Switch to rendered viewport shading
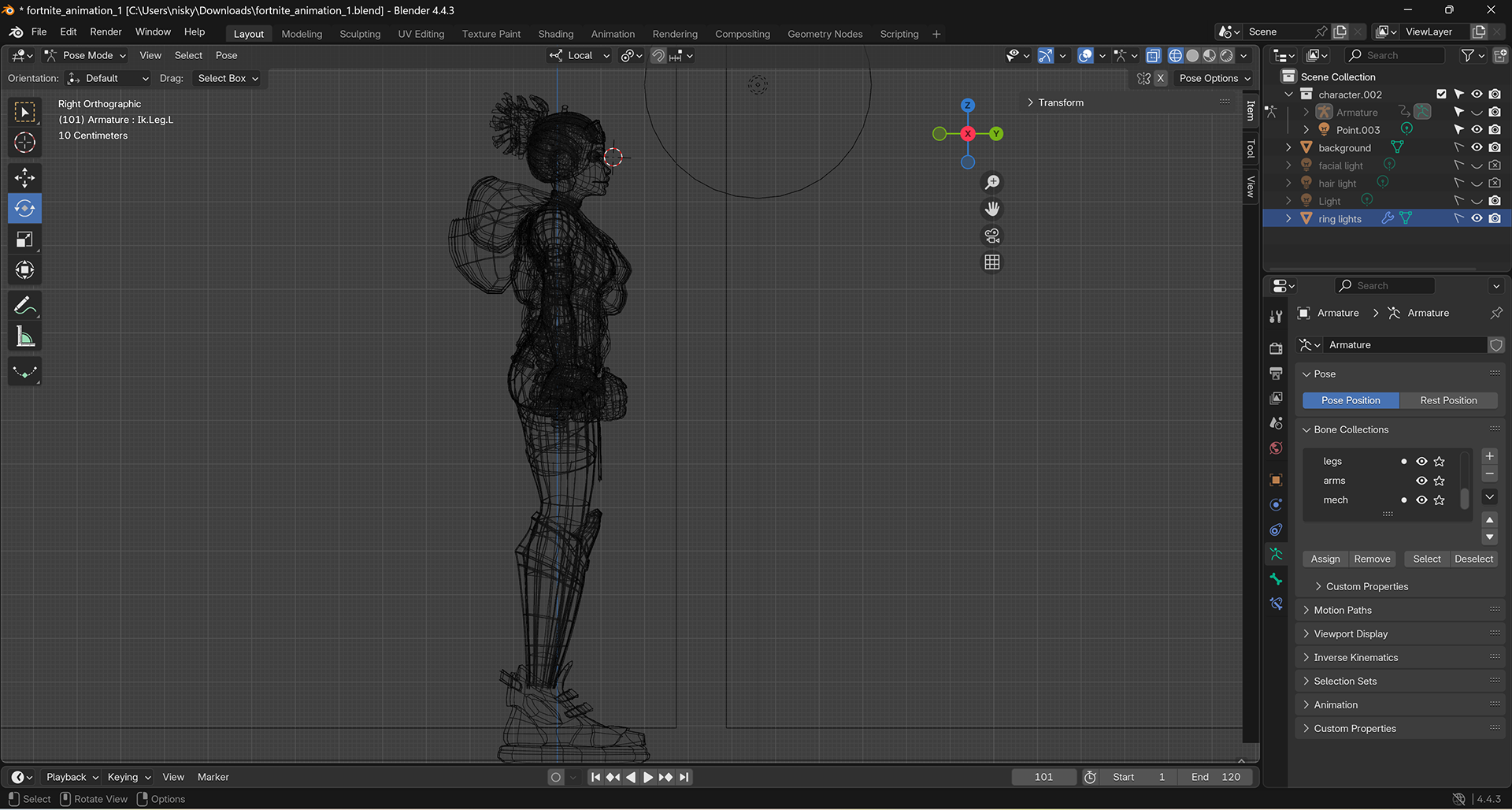 (1227, 56)
